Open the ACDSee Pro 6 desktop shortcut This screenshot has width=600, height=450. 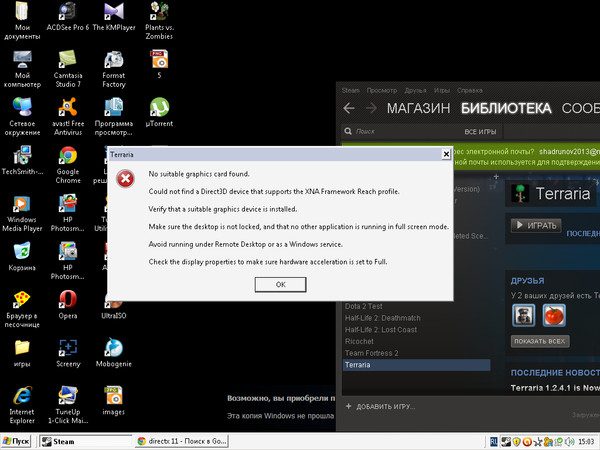(x=68, y=16)
